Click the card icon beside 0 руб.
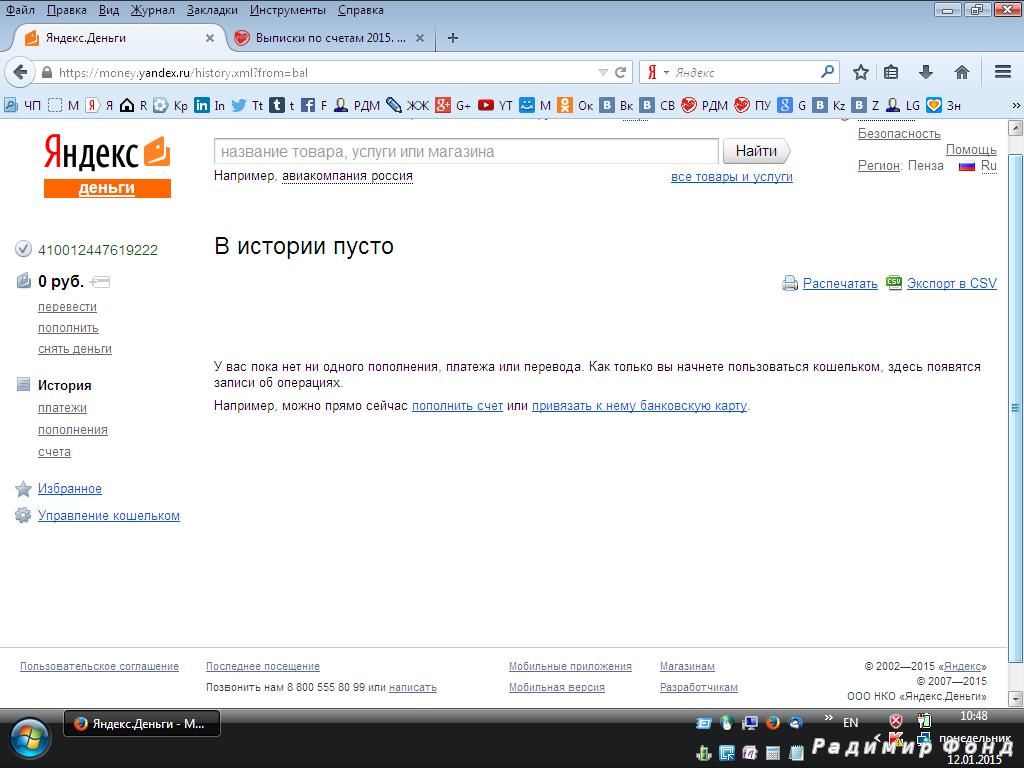The height and width of the screenshot is (768, 1024). [100, 281]
